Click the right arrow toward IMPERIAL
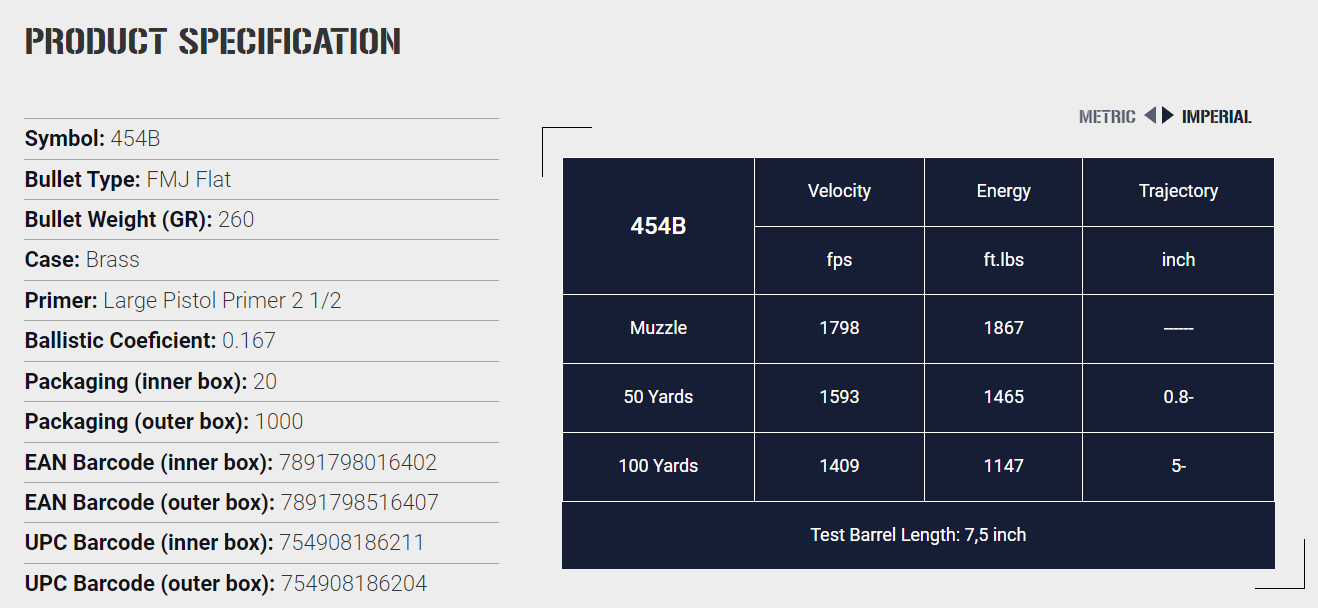The image size is (1318, 608). coord(1168,116)
